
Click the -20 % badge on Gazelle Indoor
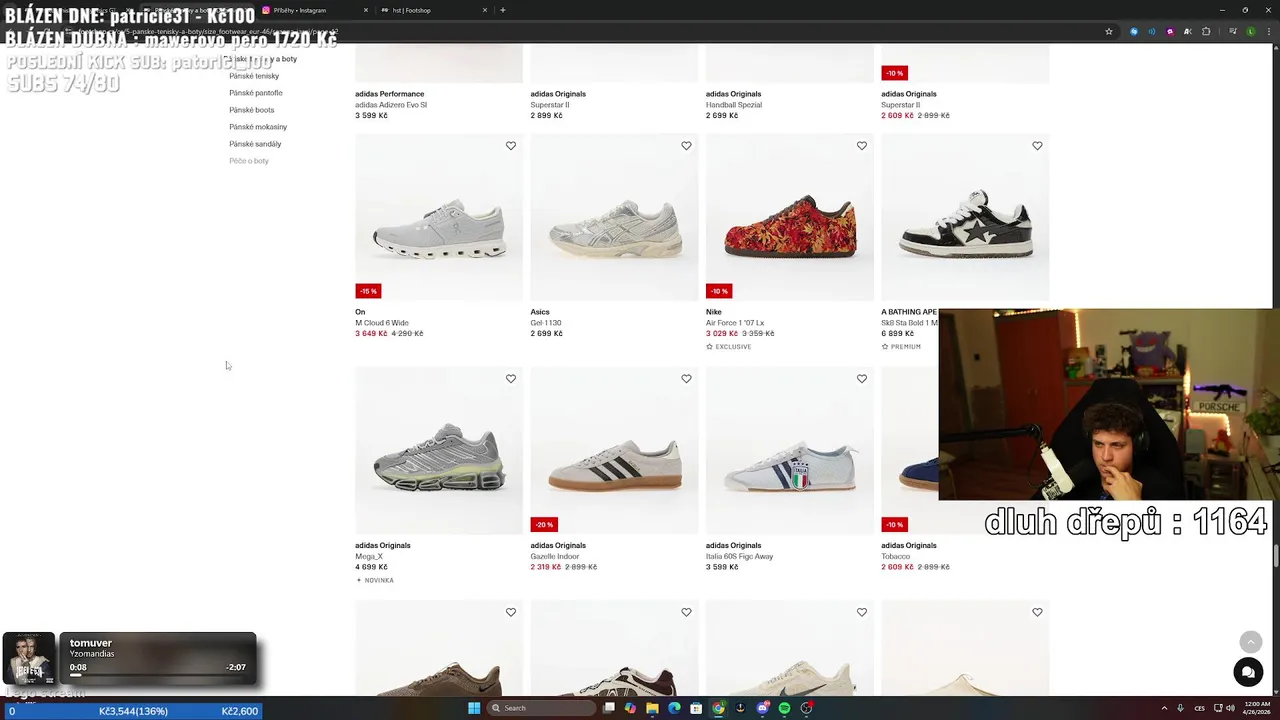tap(544, 524)
